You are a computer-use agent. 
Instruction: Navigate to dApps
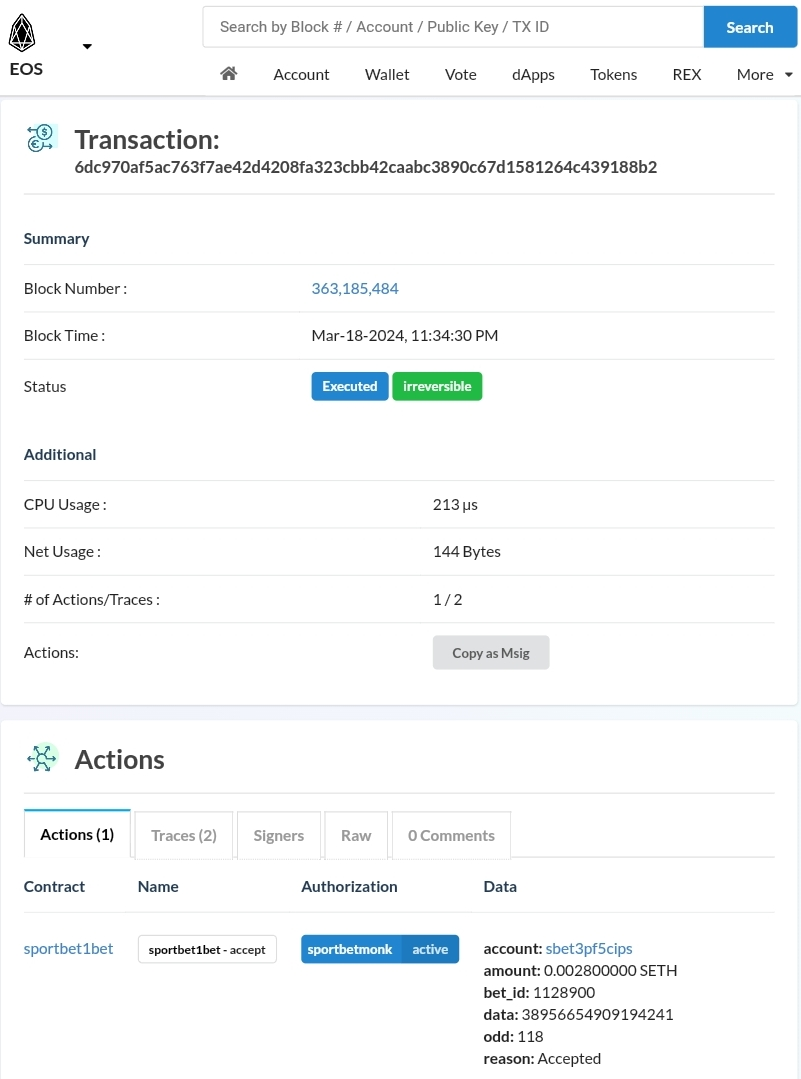pyautogui.click(x=533, y=74)
